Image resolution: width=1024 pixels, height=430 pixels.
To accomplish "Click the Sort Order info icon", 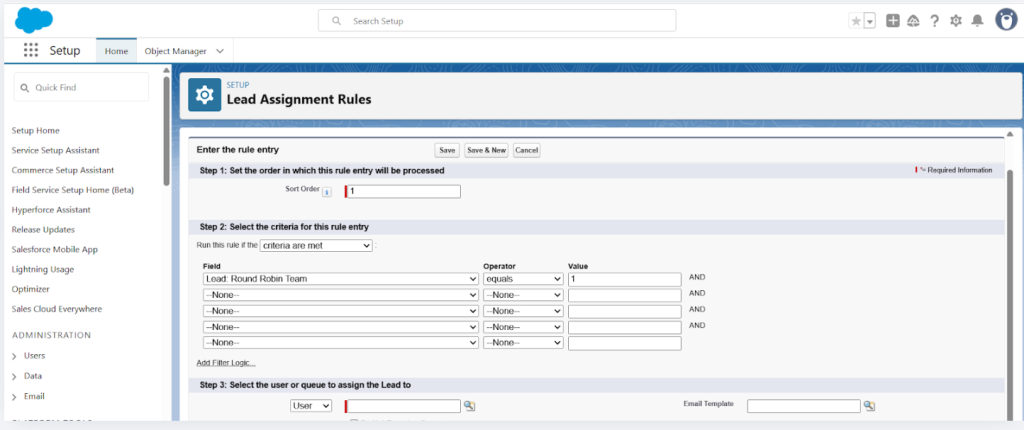I will click(x=327, y=192).
